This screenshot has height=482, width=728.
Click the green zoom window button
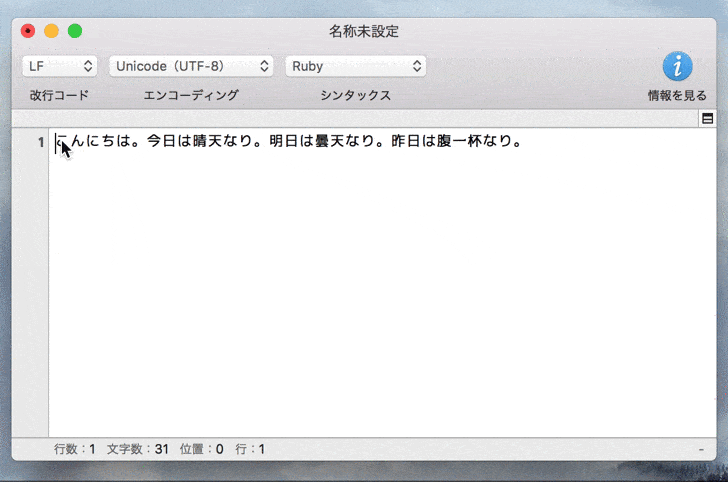[75, 31]
